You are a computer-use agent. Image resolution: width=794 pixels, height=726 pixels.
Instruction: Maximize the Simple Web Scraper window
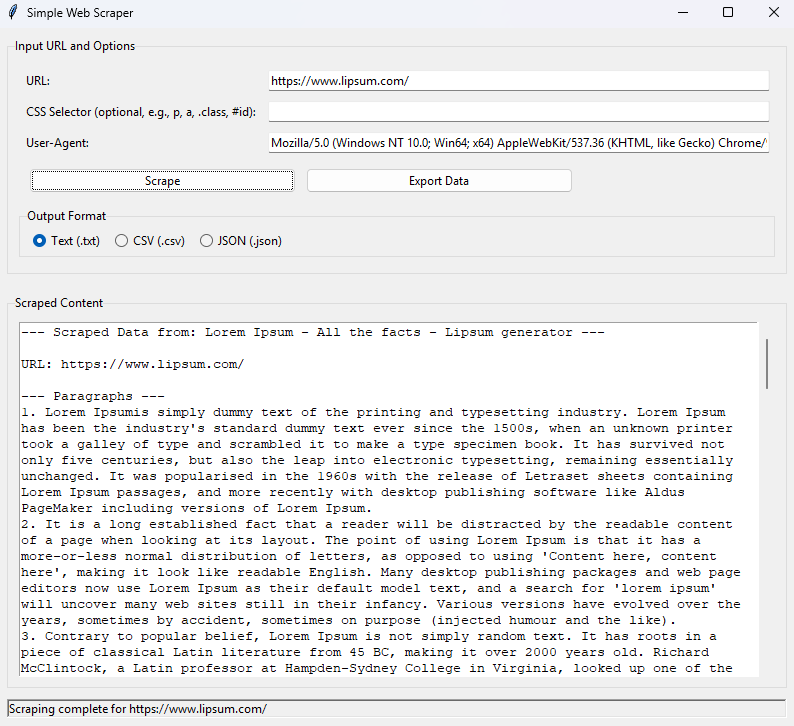(727, 13)
